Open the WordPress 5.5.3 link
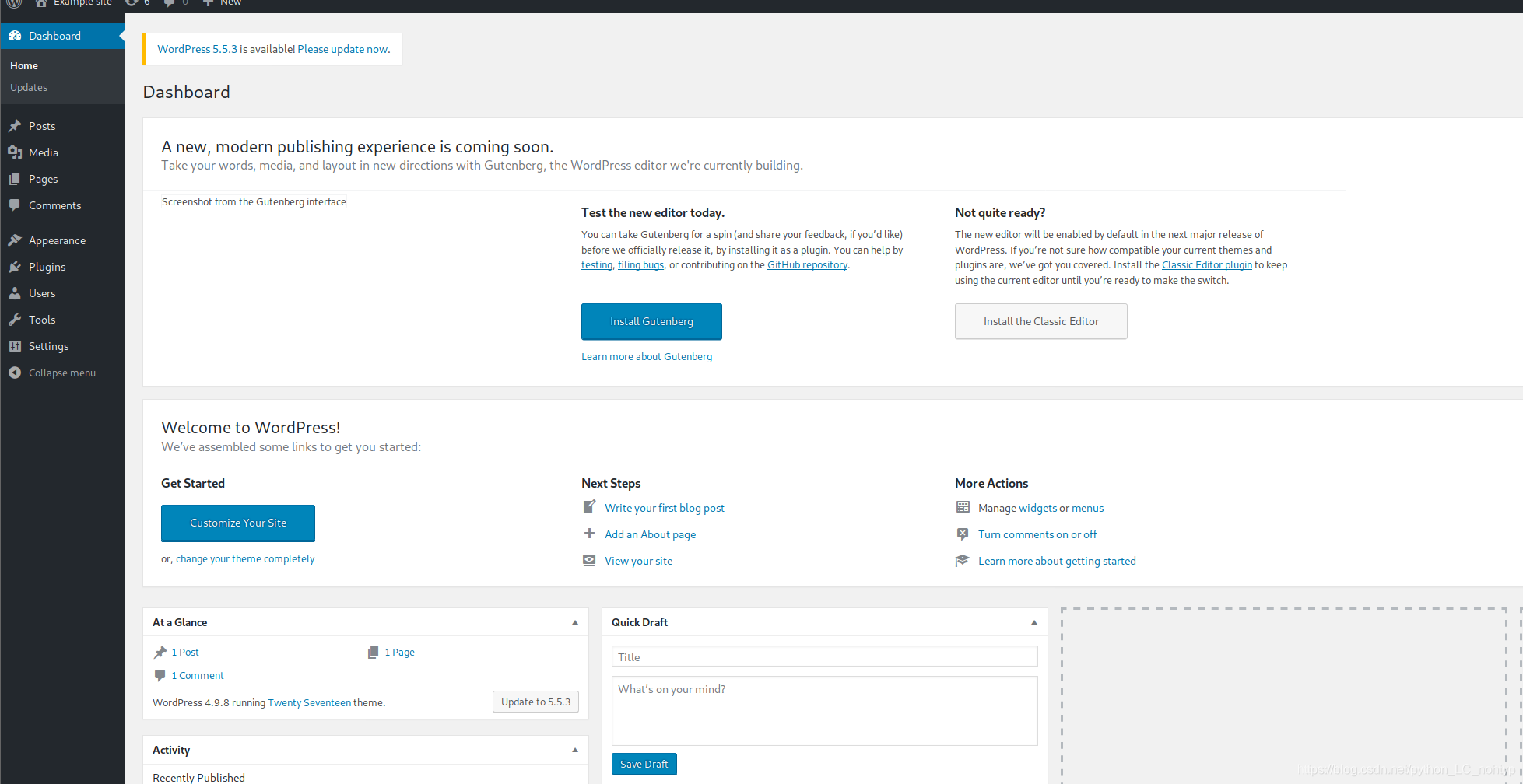 (197, 49)
